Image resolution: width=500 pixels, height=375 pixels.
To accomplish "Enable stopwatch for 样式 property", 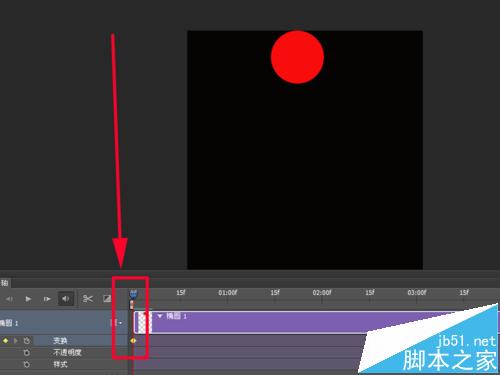I will click(27, 364).
